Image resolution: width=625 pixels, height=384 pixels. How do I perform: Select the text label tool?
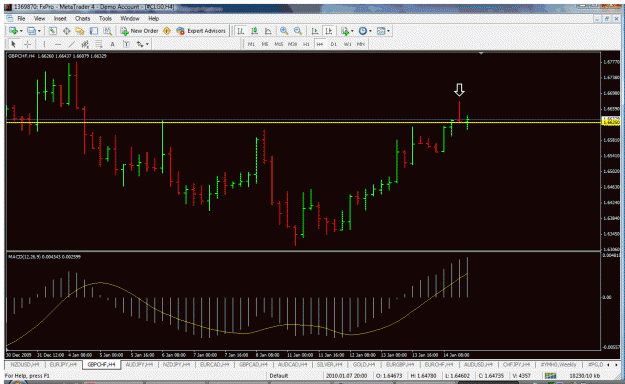[126, 44]
